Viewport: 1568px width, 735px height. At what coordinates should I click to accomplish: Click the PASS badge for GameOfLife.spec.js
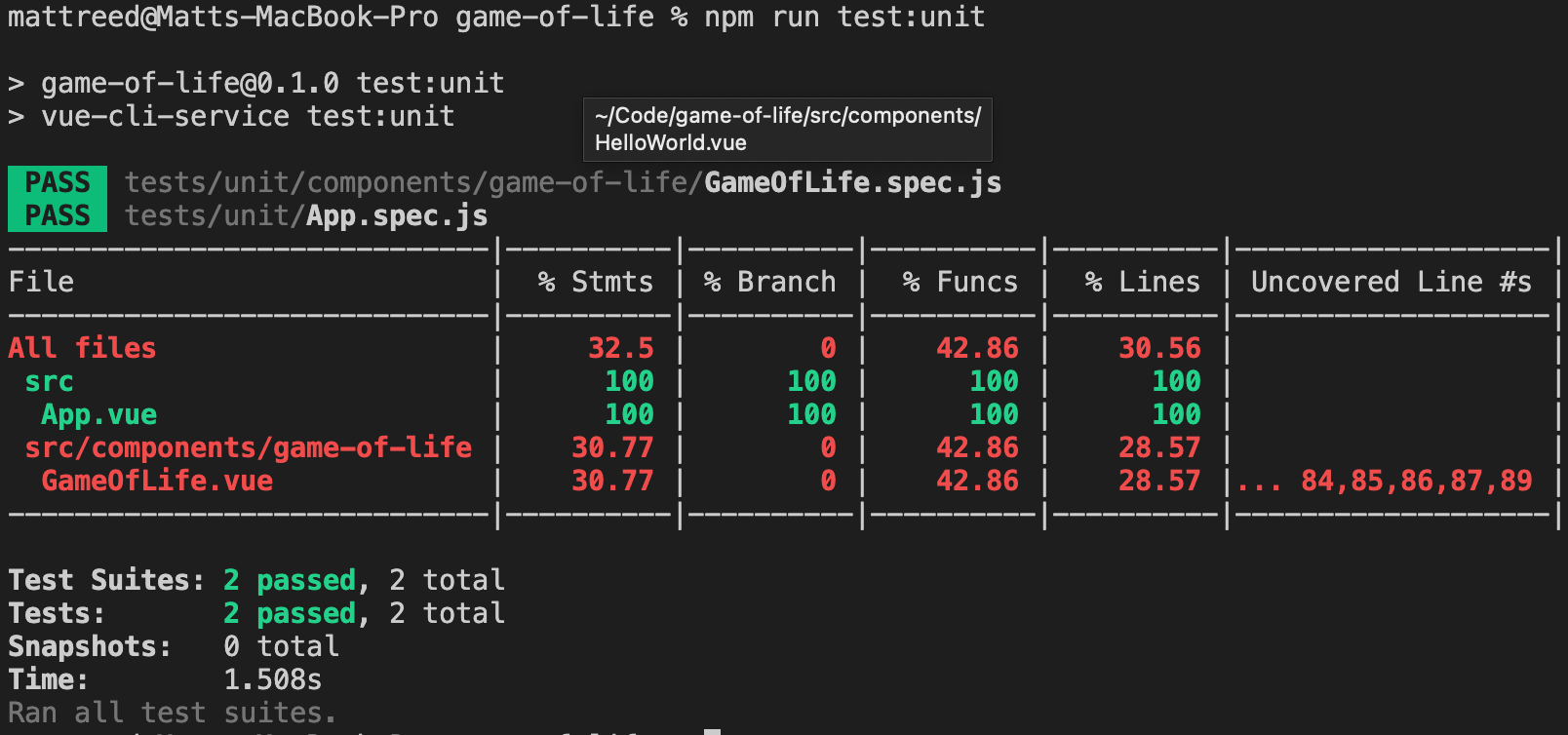pyautogui.click(x=58, y=182)
